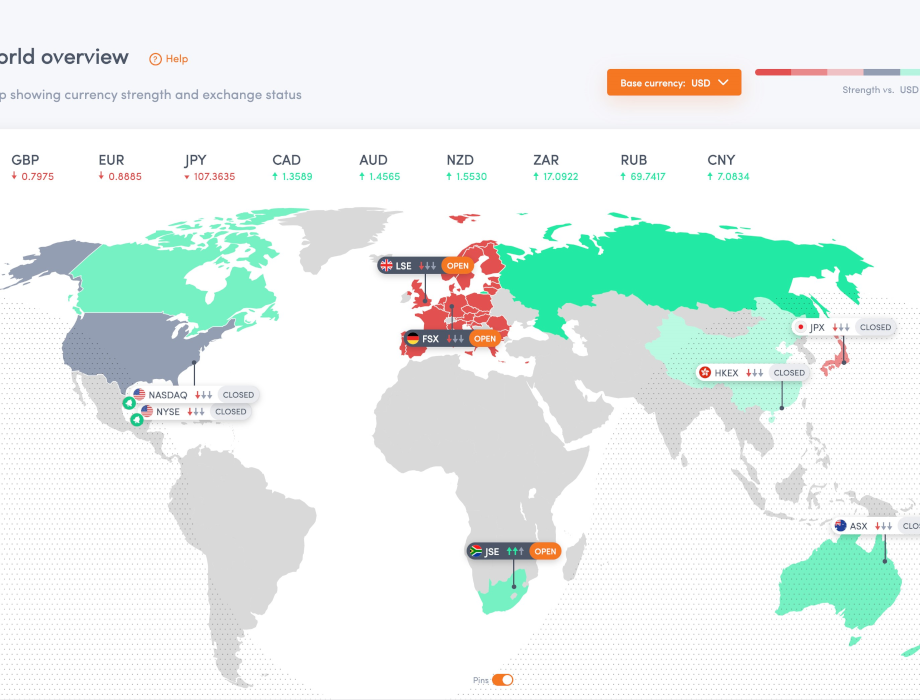This screenshot has height=700, width=920.
Task: Click the NASDAQ CLOSED status badge
Action: point(238,395)
